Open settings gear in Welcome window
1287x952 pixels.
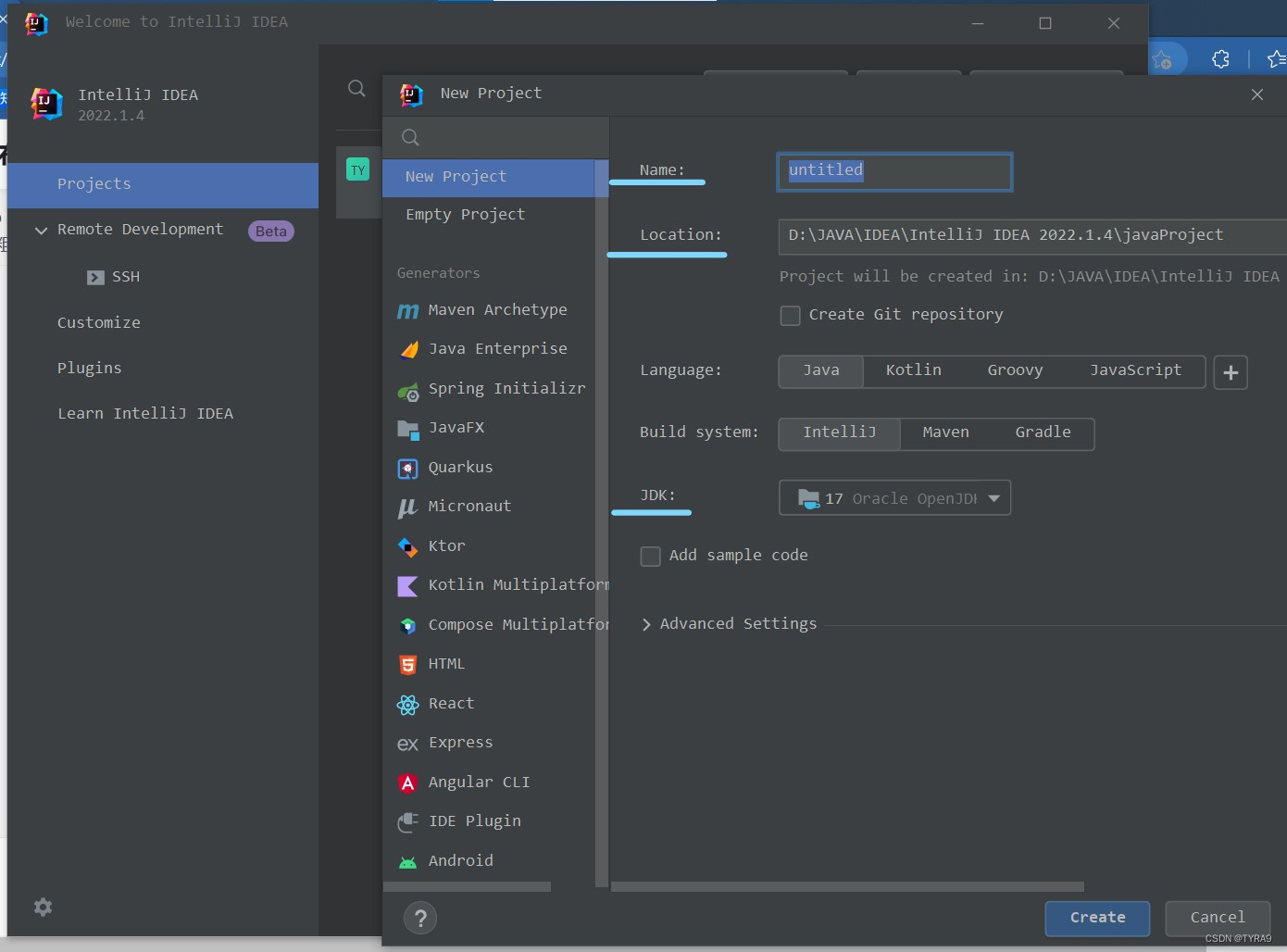(x=43, y=907)
